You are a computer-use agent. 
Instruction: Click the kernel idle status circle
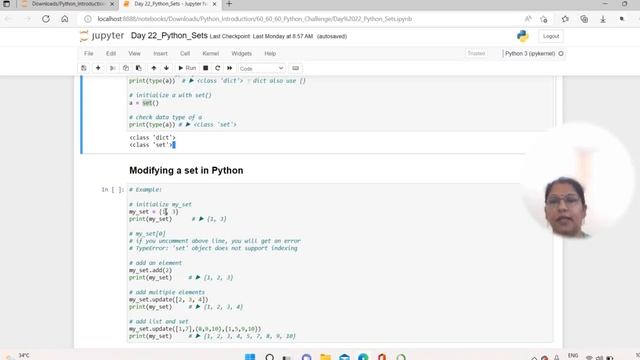tap(561, 53)
